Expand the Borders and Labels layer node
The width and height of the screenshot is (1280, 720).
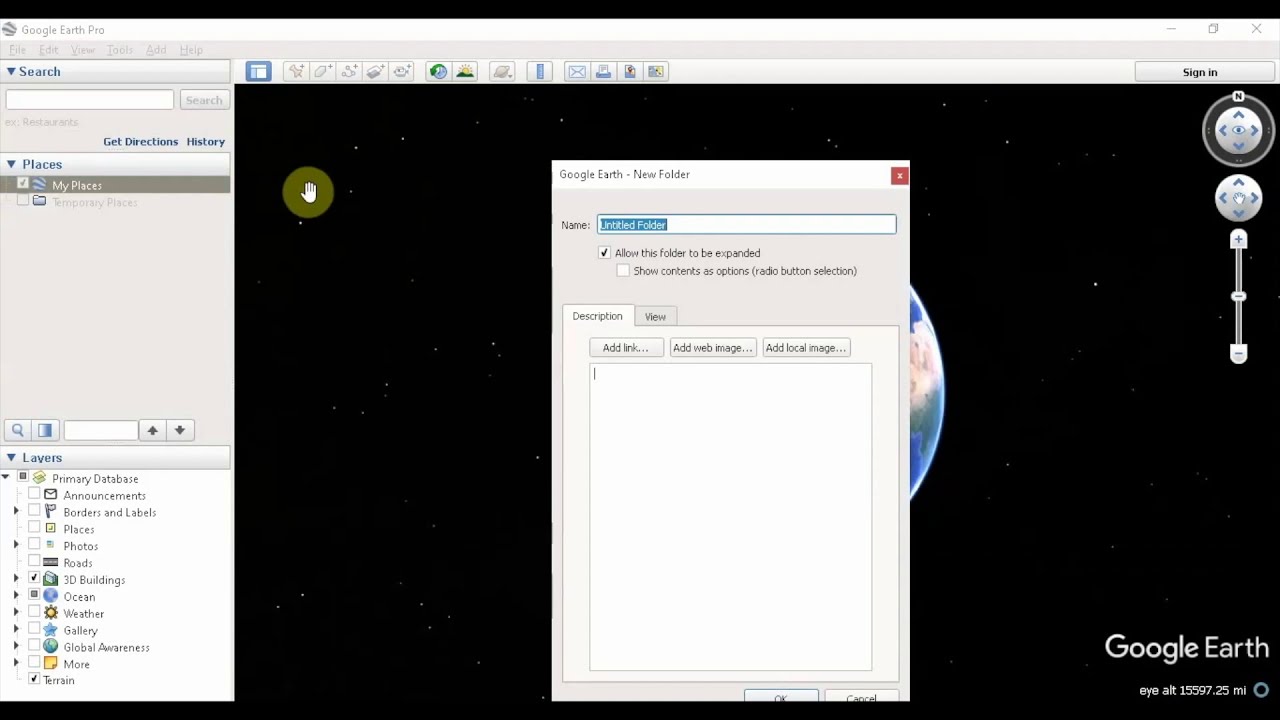click(x=16, y=512)
